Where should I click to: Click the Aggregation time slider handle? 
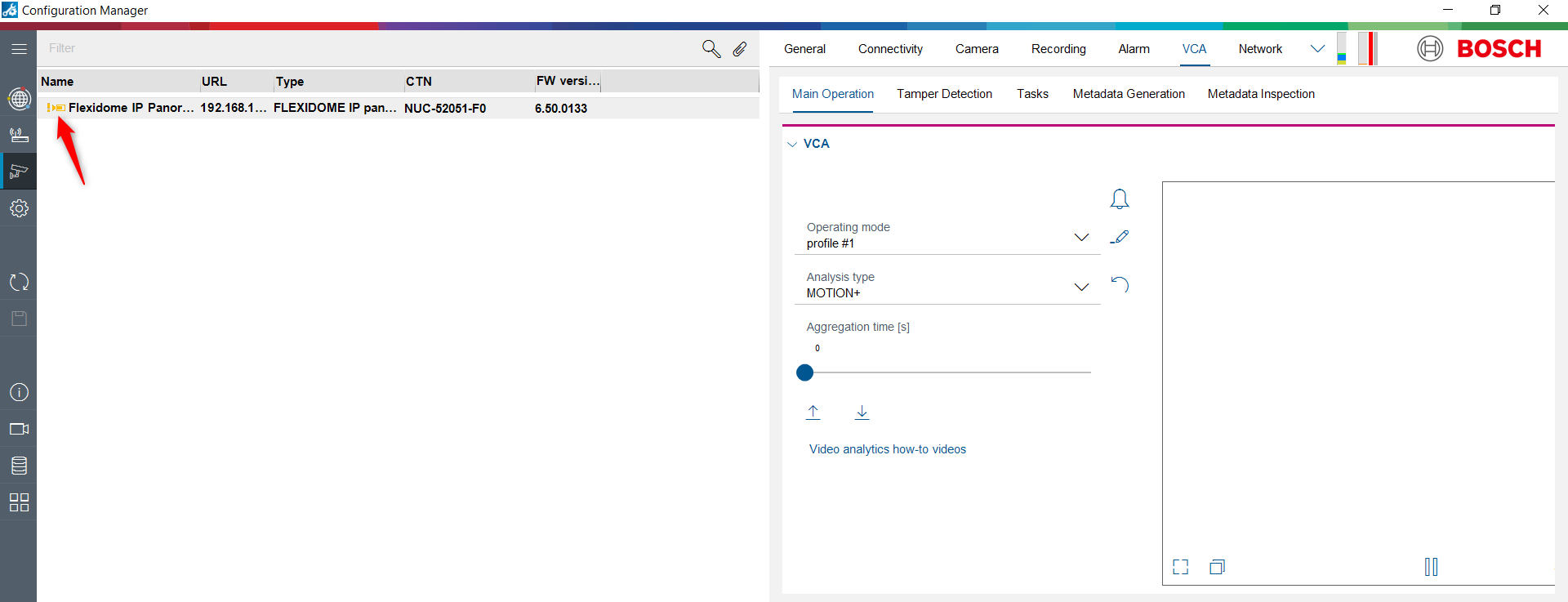[805, 372]
